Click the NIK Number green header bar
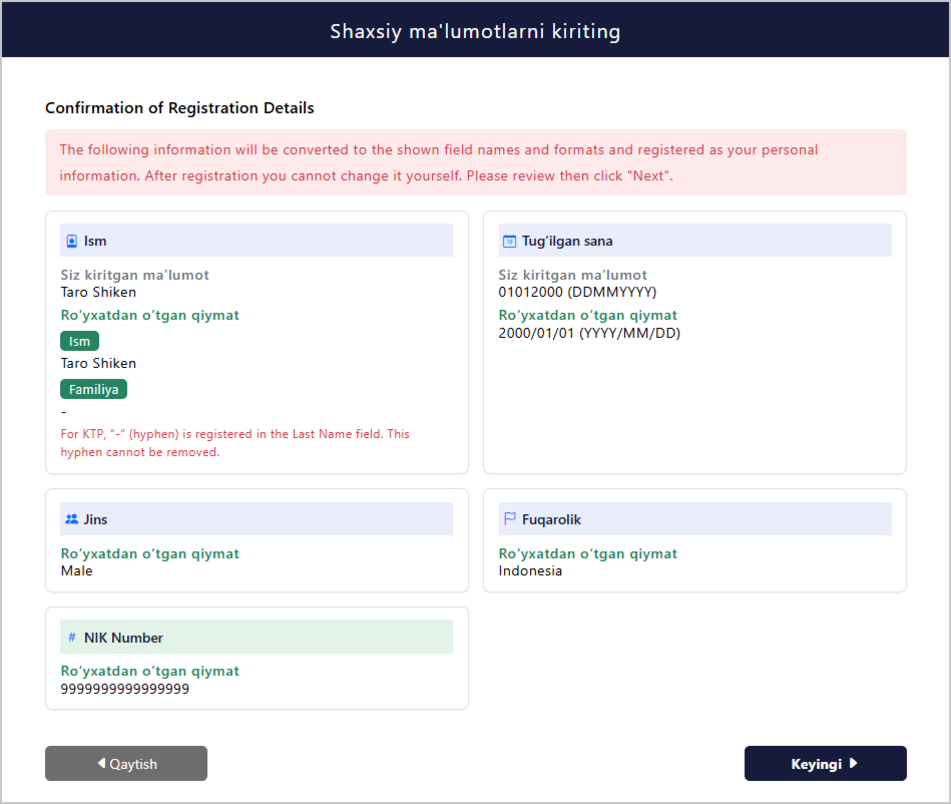Image resolution: width=951 pixels, height=804 pixels. click(x=257, y=637)
